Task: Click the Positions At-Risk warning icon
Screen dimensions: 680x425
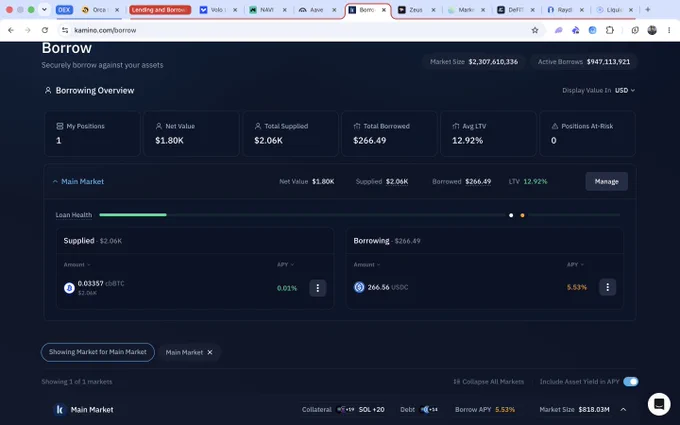Action: tap(555, 126)
